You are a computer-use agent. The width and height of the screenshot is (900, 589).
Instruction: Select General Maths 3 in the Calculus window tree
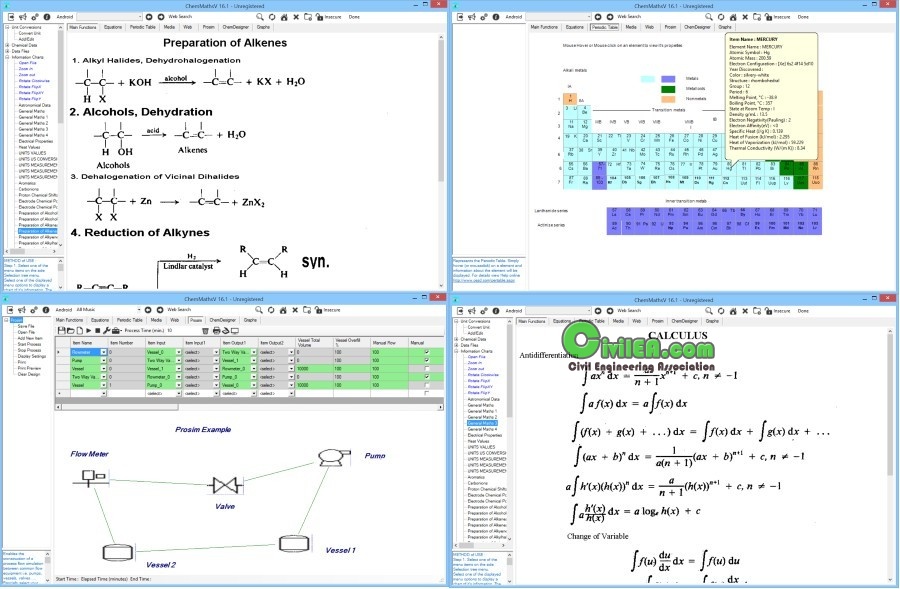pyautogui.click(x=482, y=423)
